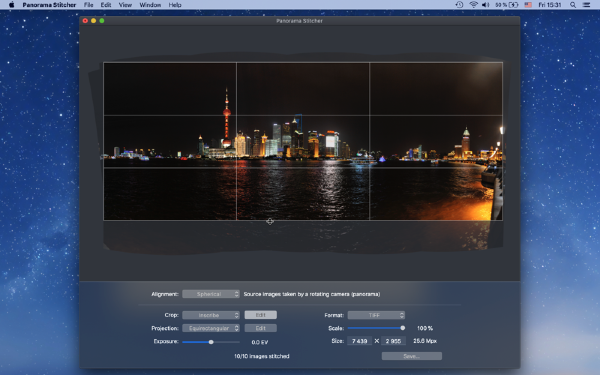Screen dimensions: 600x375
Task: Click the Exposure slider handle
Action: pyautogui.click(x=211, y=342)
